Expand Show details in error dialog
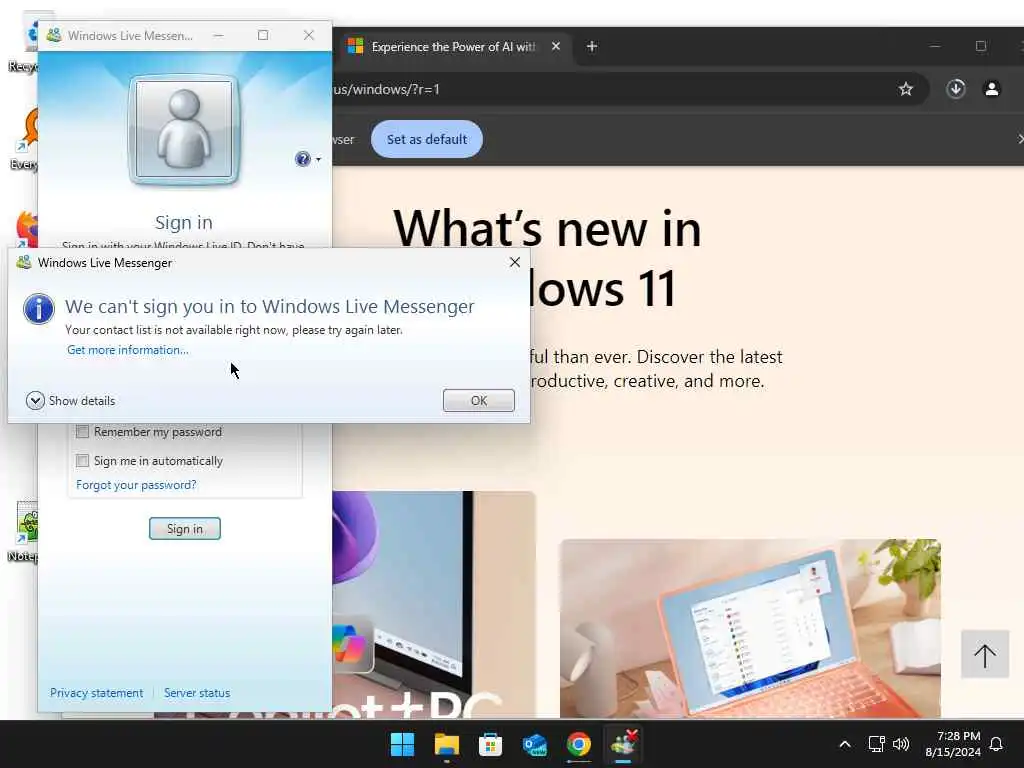The height and width of the screenshot is (768, 1024). click(x=71, y=400)
